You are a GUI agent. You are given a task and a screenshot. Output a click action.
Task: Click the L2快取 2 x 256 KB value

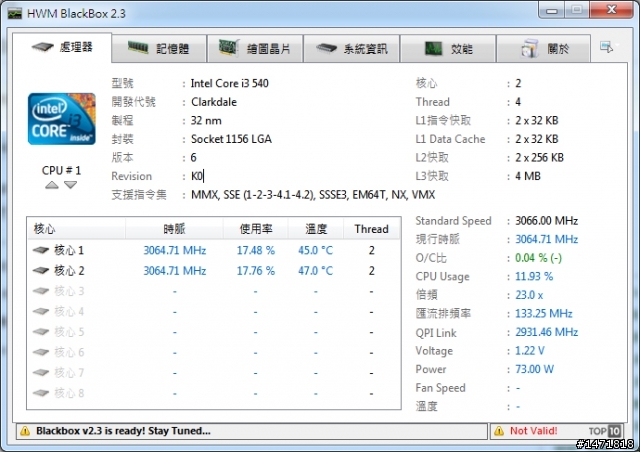tap(539, 157)
